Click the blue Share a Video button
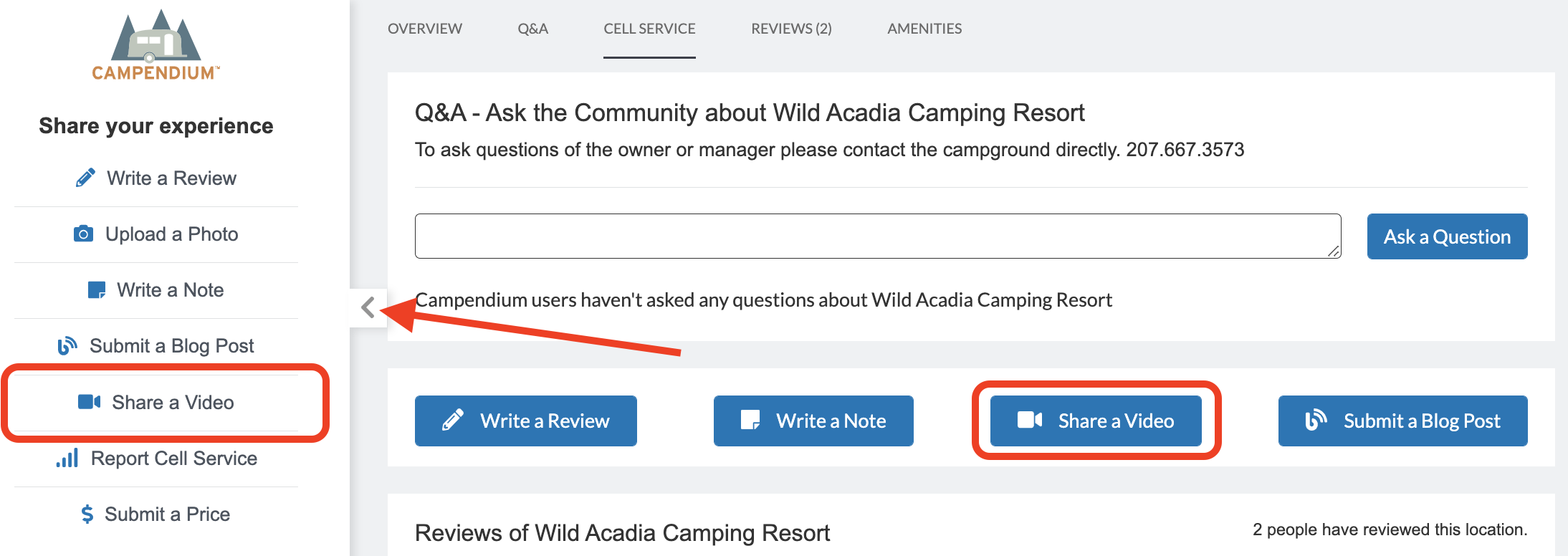1568x556 pixels. tap(1096, 421)
